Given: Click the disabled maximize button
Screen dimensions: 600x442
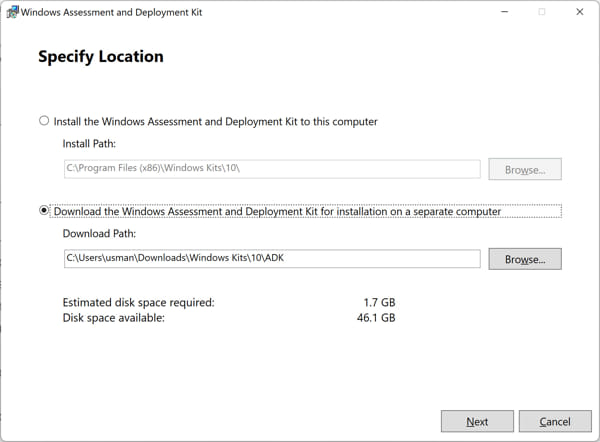Looking at the screenshot, I should (x=542, y=12).
